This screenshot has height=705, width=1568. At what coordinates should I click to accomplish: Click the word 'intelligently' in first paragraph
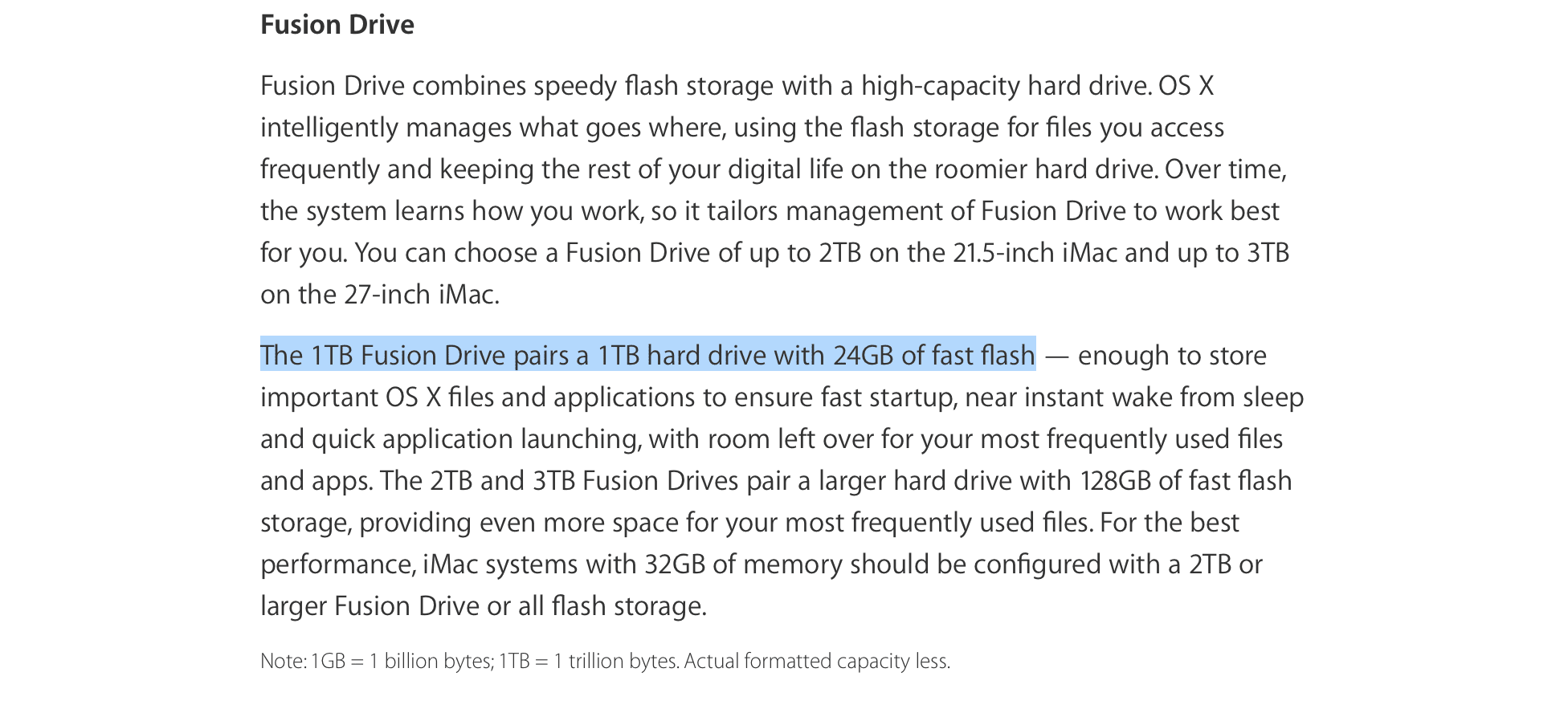coord(329,128)
